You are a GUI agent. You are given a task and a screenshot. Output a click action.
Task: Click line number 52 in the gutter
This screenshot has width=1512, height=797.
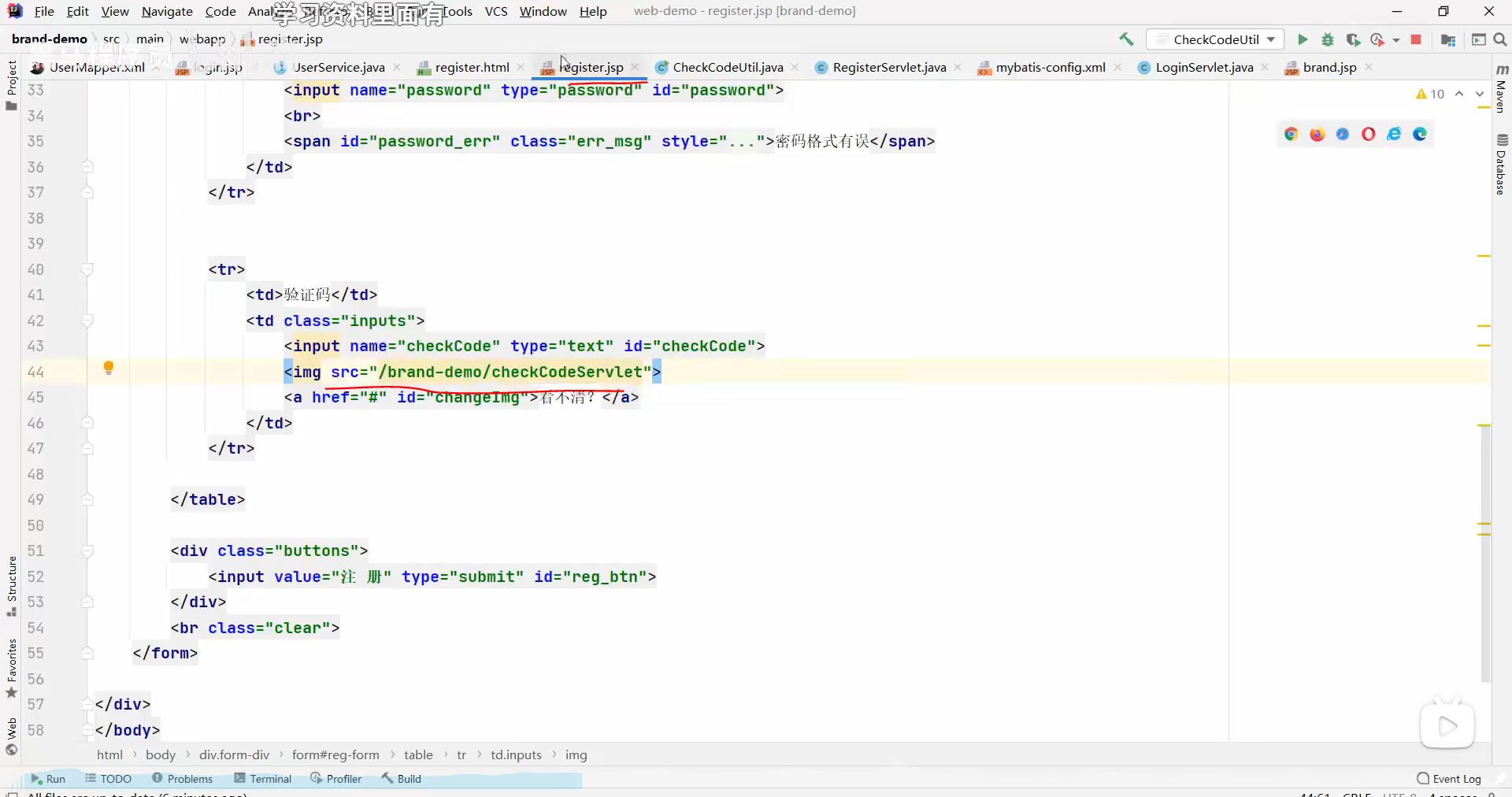(35, 576)
